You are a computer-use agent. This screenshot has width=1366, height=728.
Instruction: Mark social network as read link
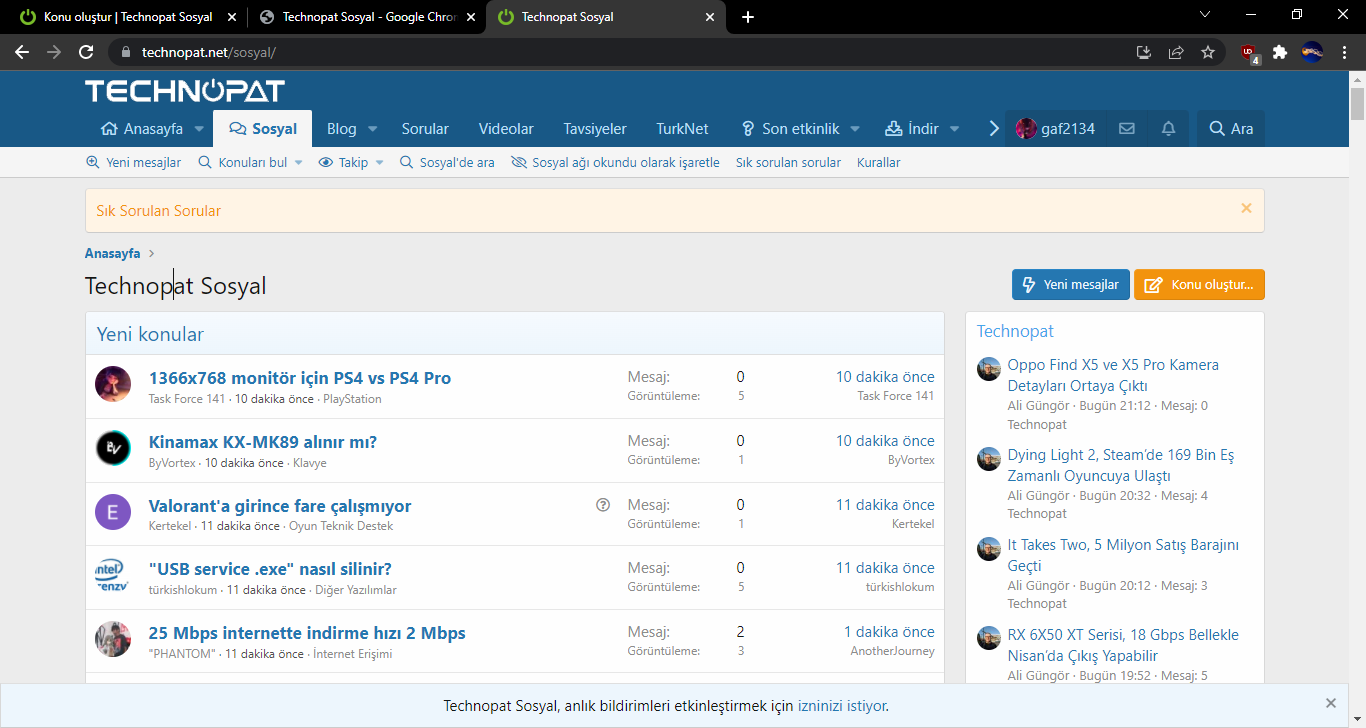[615, 162]
